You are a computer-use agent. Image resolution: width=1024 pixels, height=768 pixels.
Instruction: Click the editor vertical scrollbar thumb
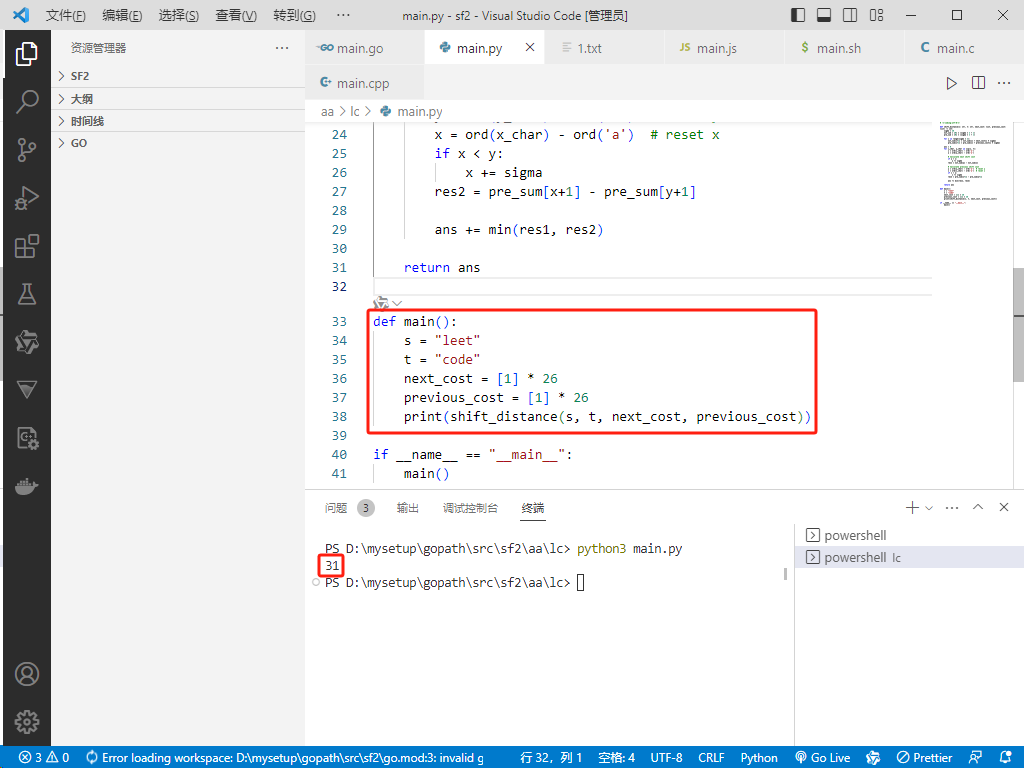[x=1018, y=325]
